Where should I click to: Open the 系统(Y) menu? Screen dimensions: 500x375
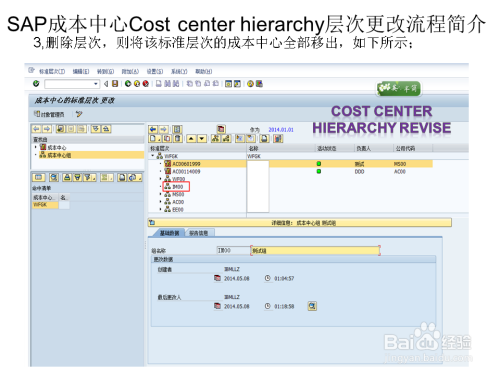coord(179,71)
